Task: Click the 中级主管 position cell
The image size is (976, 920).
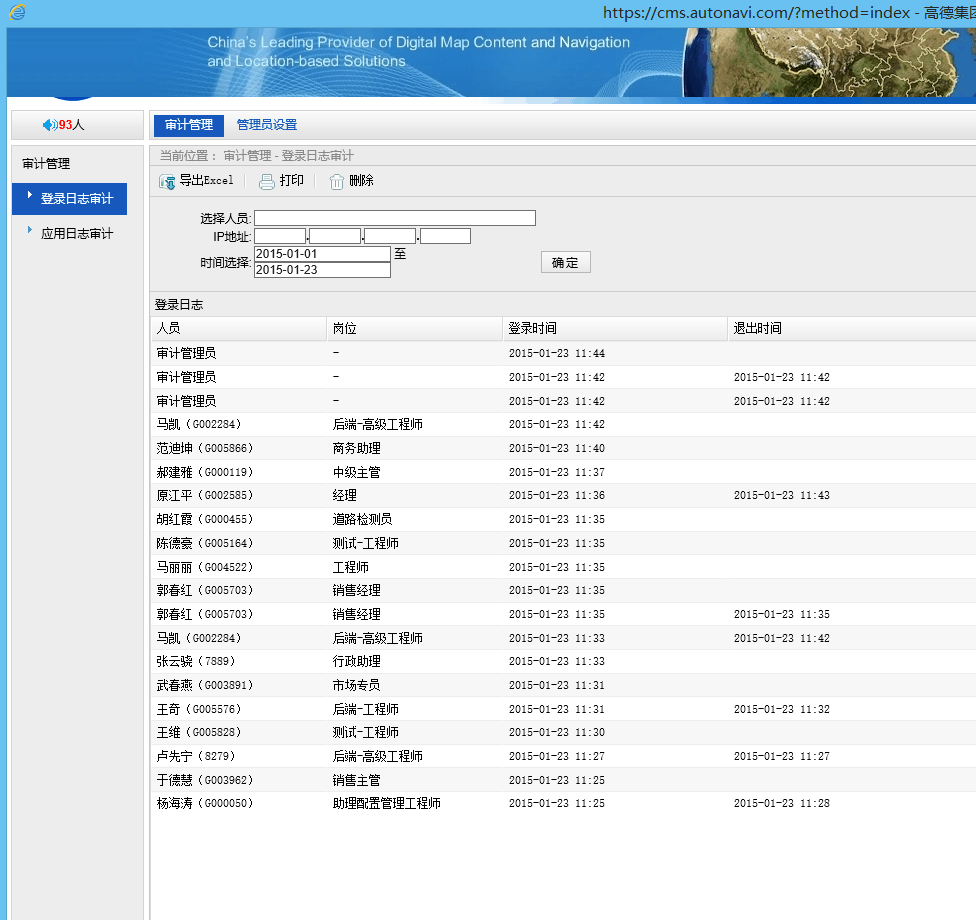Action: [x=357, y=472]
